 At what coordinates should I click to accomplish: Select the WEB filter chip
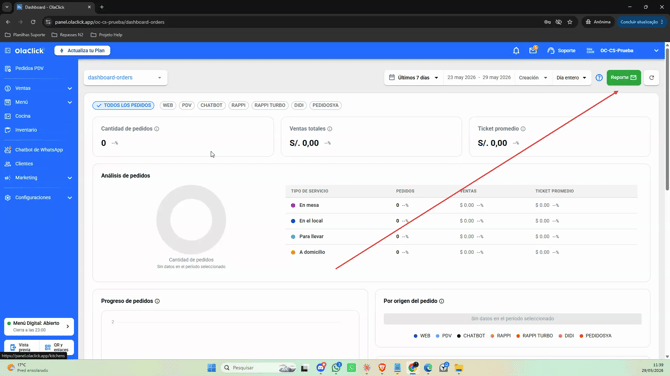[x=168, y=105]
